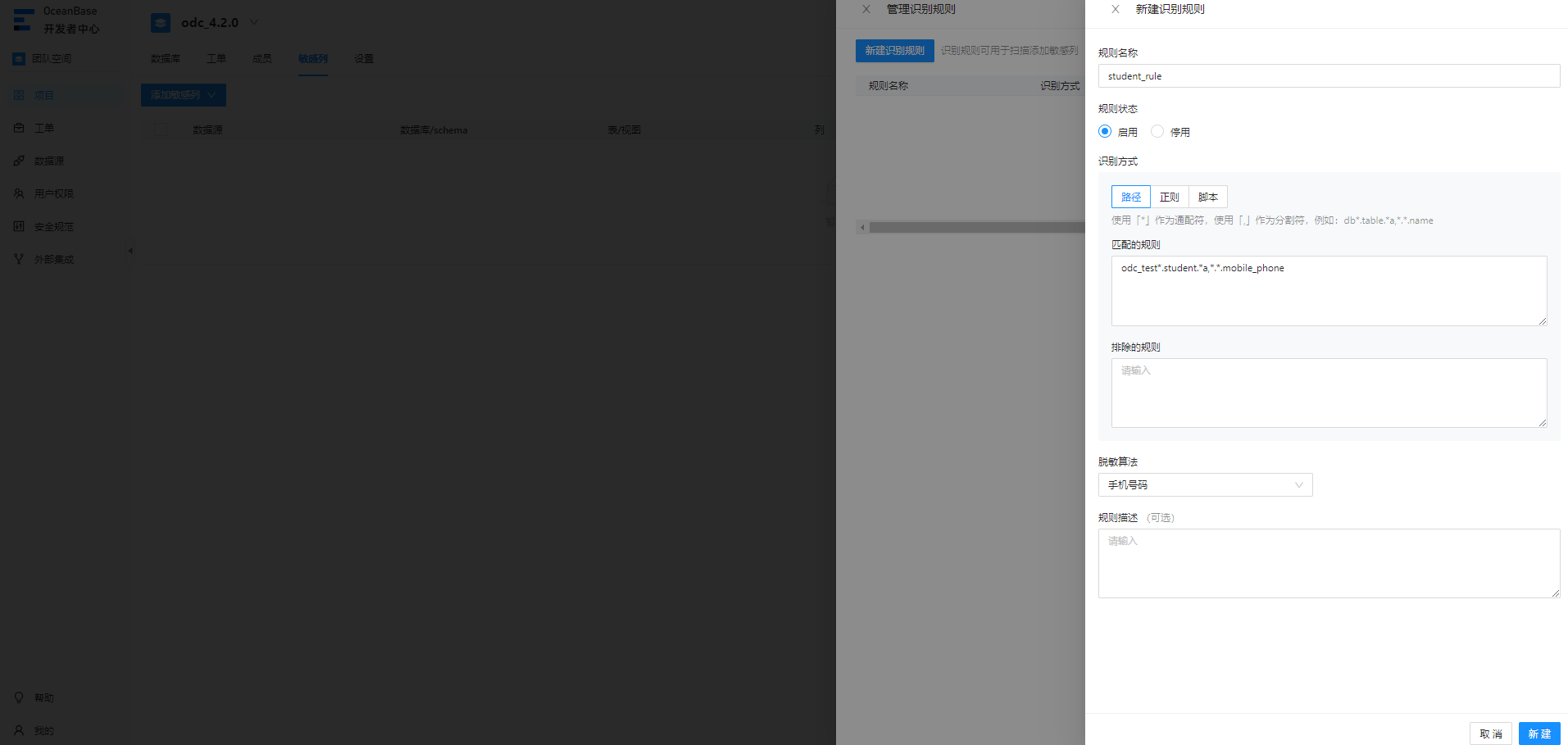The height and width of the screenshot is (745, 1568).
Task: Open the 帮助 lightbulb icon
Action: click(x=19, y=697)
